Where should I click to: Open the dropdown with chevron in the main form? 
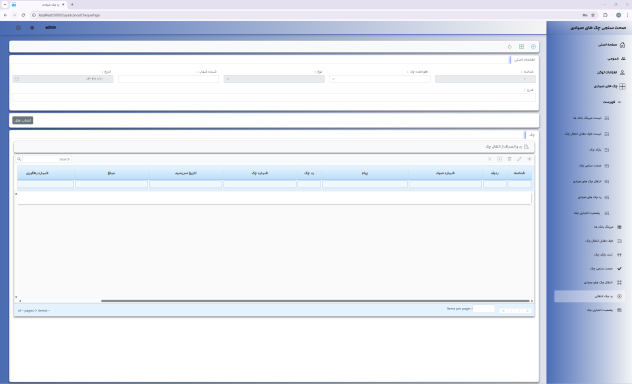pyautogui.click(x=380, y=79)
